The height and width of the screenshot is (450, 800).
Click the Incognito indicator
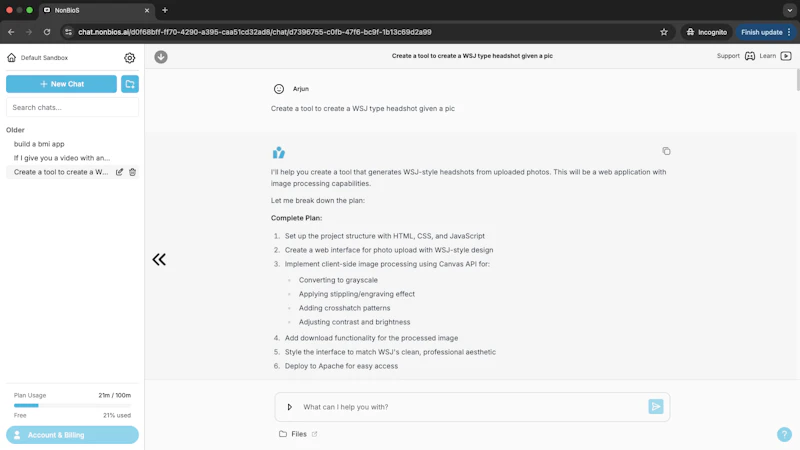[707, 32]
